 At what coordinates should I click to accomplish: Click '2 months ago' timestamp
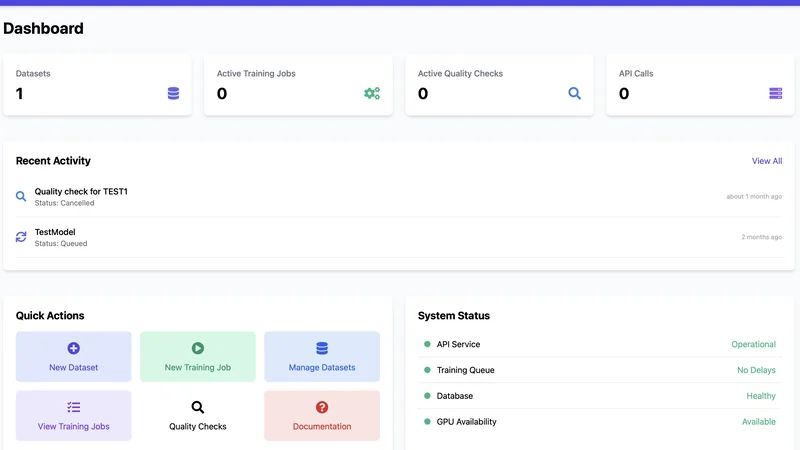[762, 237]
